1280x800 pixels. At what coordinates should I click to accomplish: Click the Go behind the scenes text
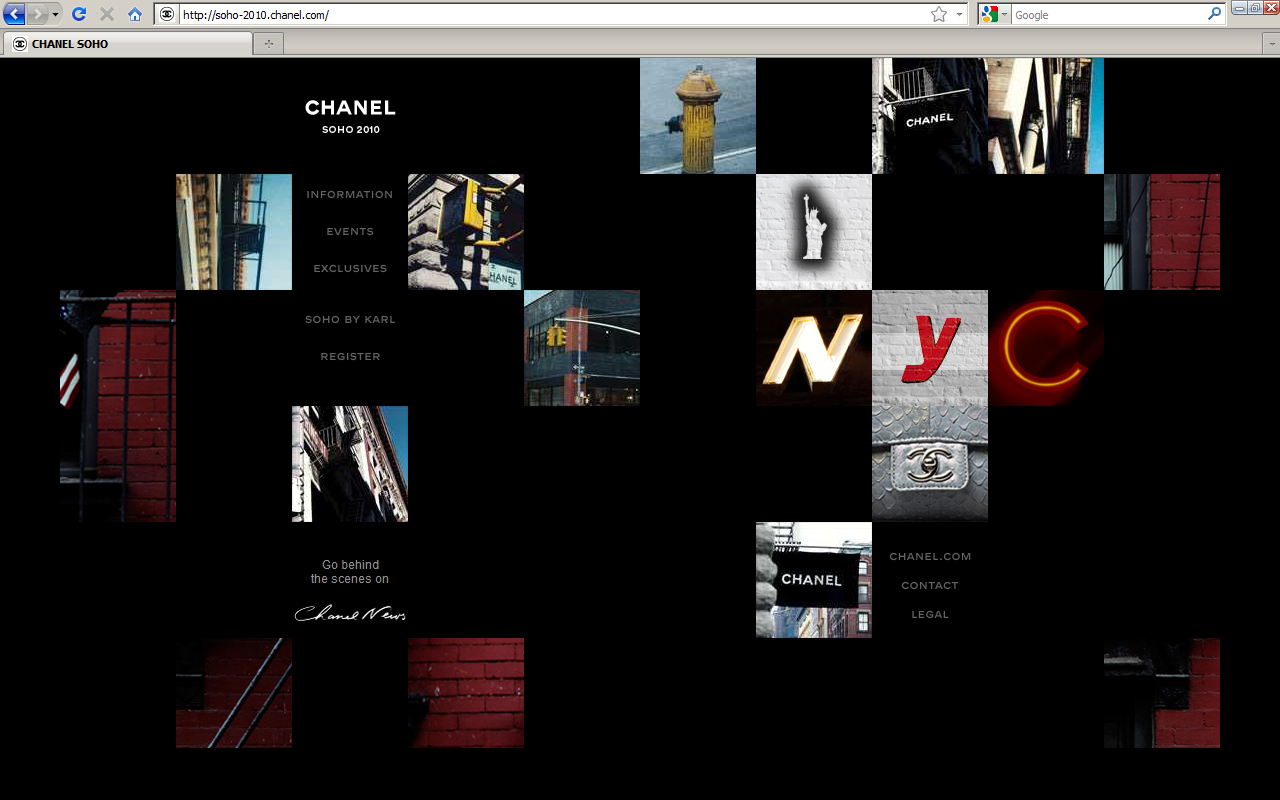[350, 572]
